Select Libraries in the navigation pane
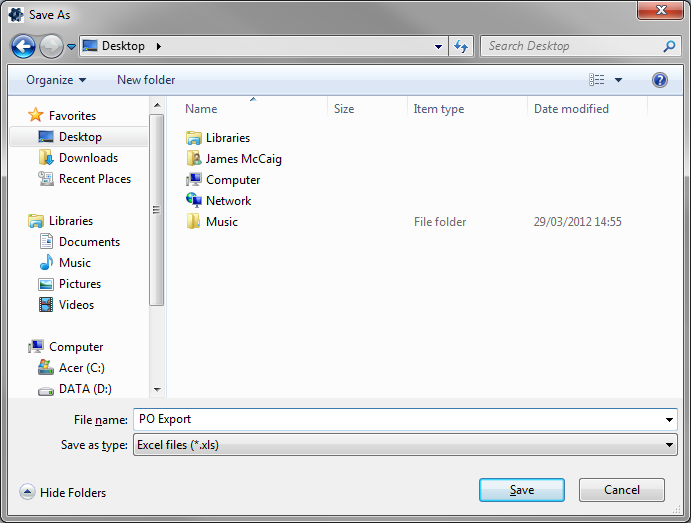The image size is (691, 523). 60,221
